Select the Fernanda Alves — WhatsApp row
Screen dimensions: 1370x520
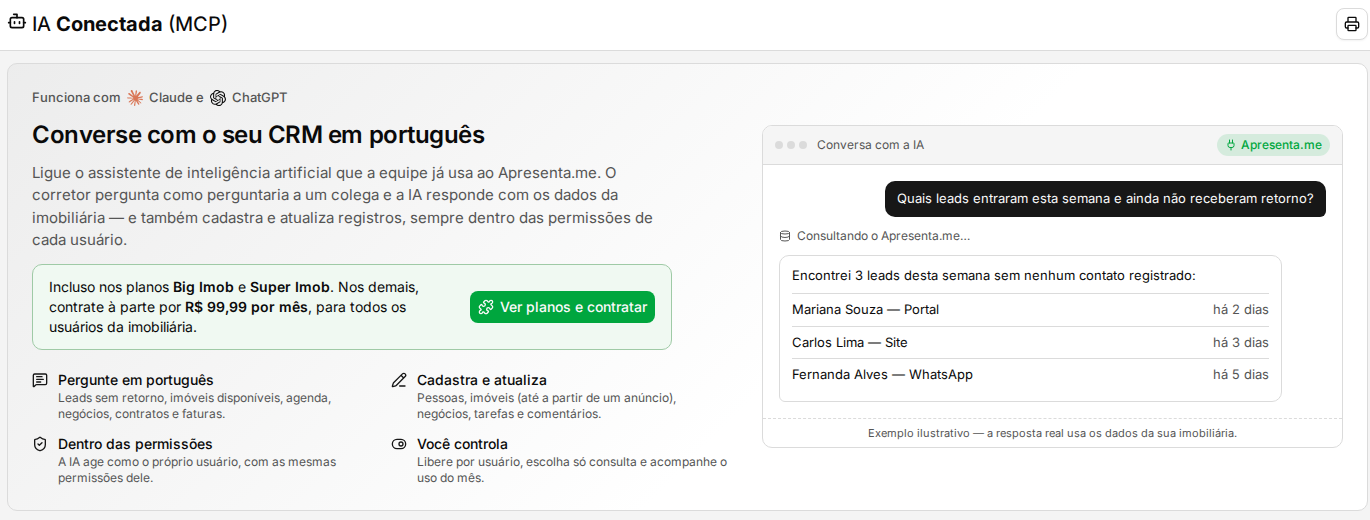[1030, 375]
